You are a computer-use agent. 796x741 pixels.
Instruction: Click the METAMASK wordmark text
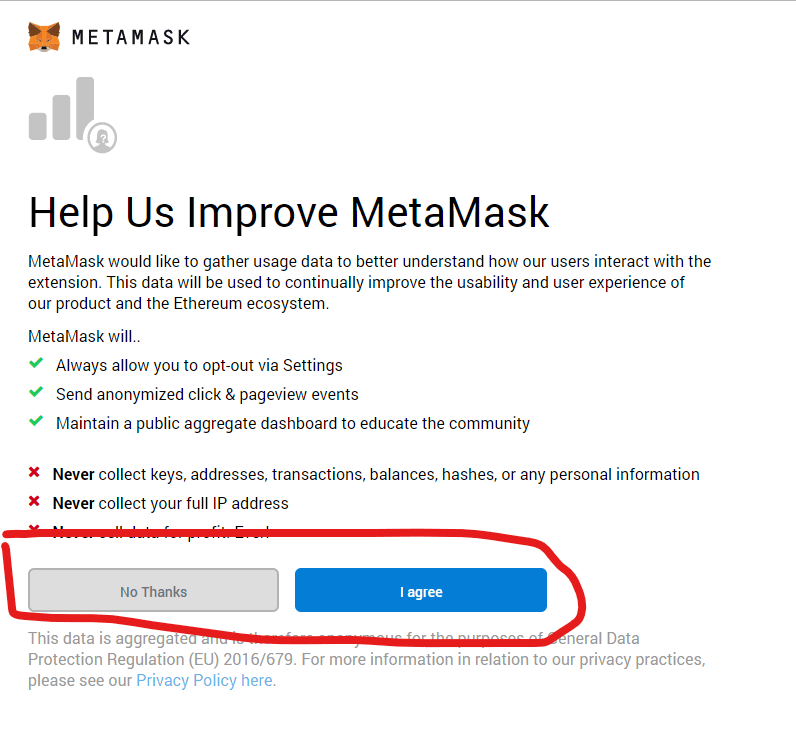coord(131,38)
